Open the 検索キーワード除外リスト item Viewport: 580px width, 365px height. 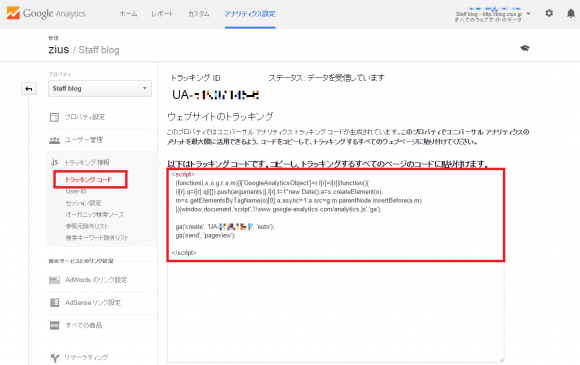tap(97, 237)
